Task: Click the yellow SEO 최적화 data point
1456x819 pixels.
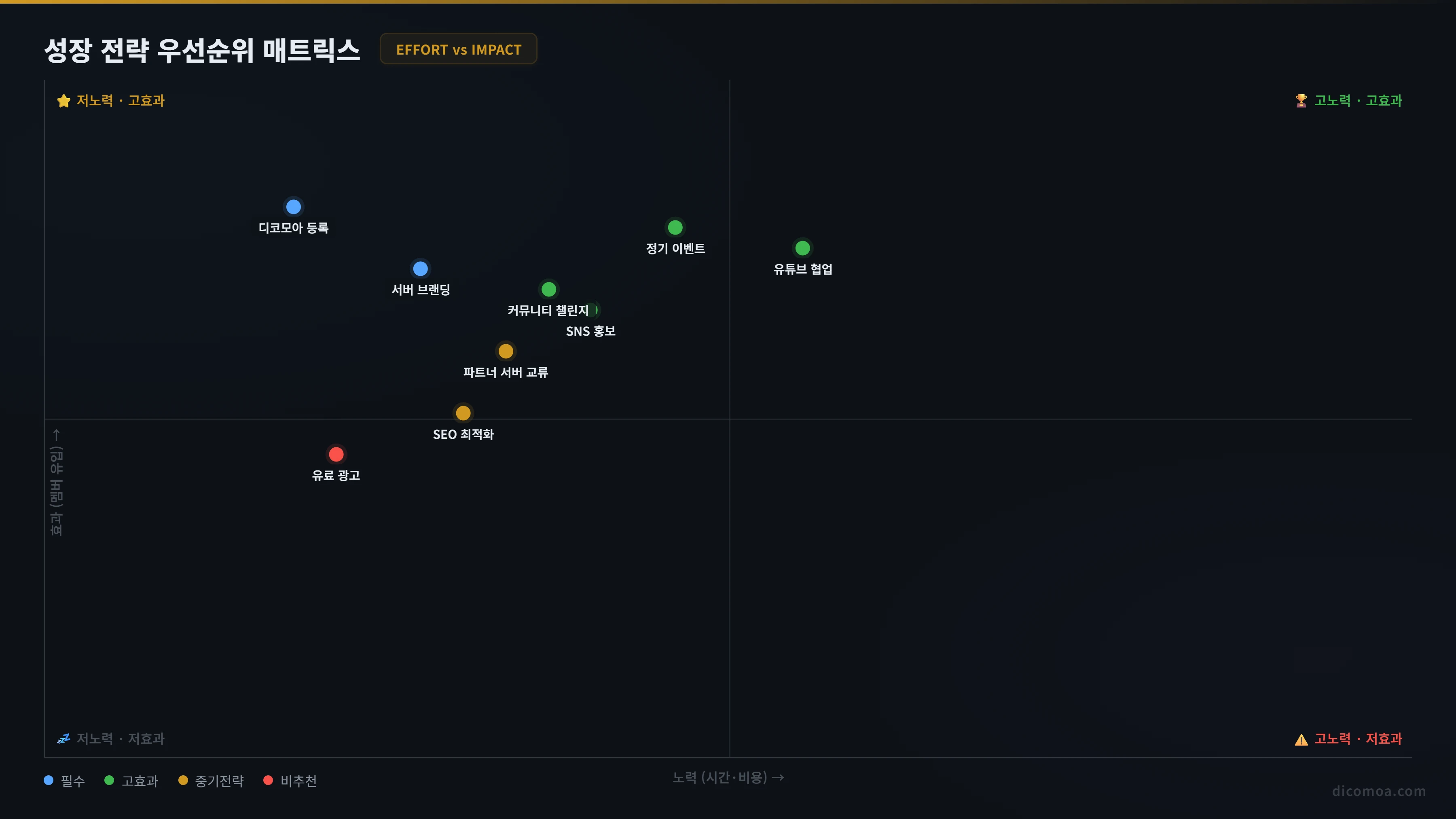Action: (463, 413)
